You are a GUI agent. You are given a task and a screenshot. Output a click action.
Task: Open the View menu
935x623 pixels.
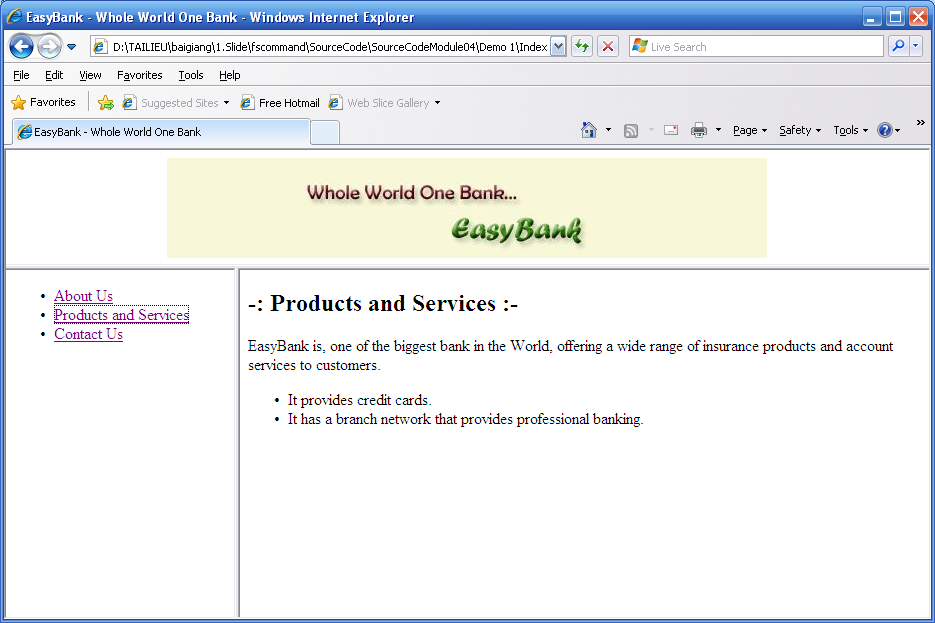click(90, 75)
